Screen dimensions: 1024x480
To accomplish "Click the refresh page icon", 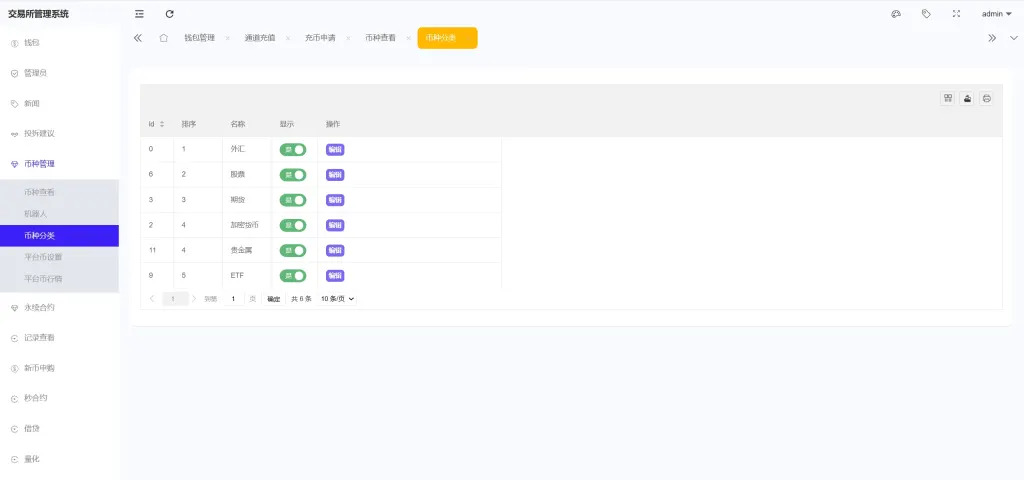I will point(170,14).
